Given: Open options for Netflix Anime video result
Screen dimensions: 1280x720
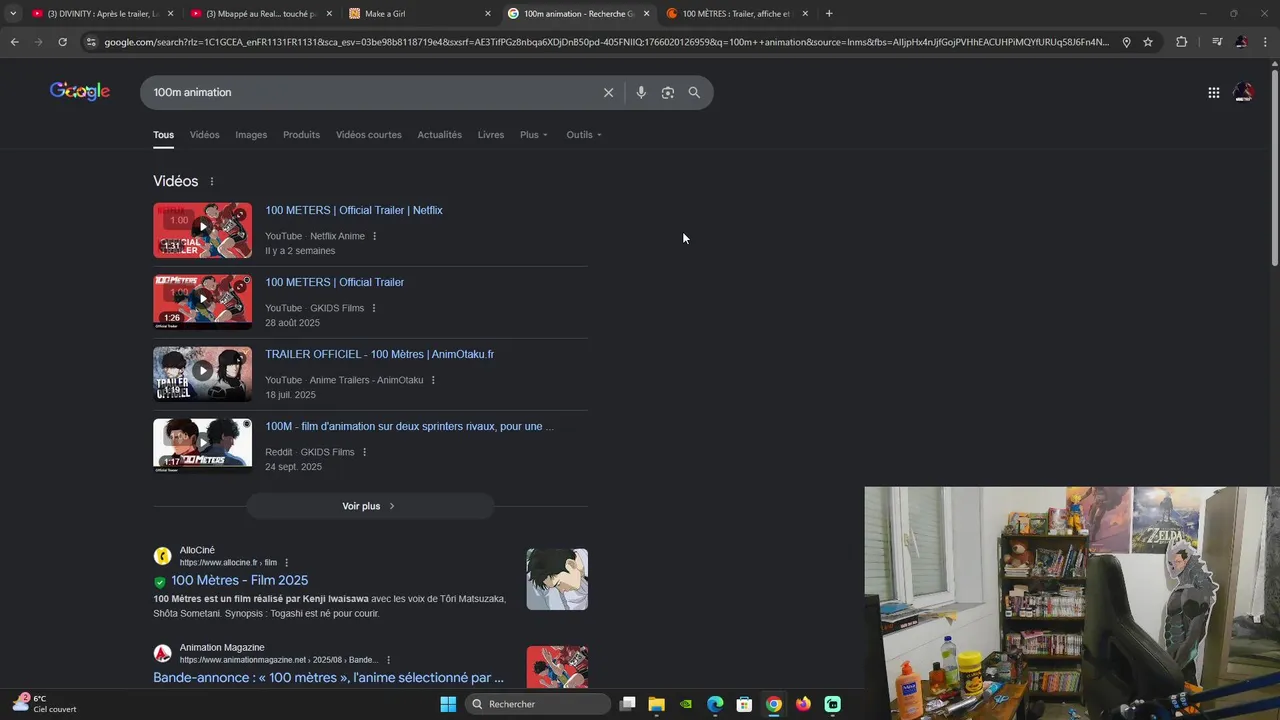Looking at the screenshot, I should (375, 236).
